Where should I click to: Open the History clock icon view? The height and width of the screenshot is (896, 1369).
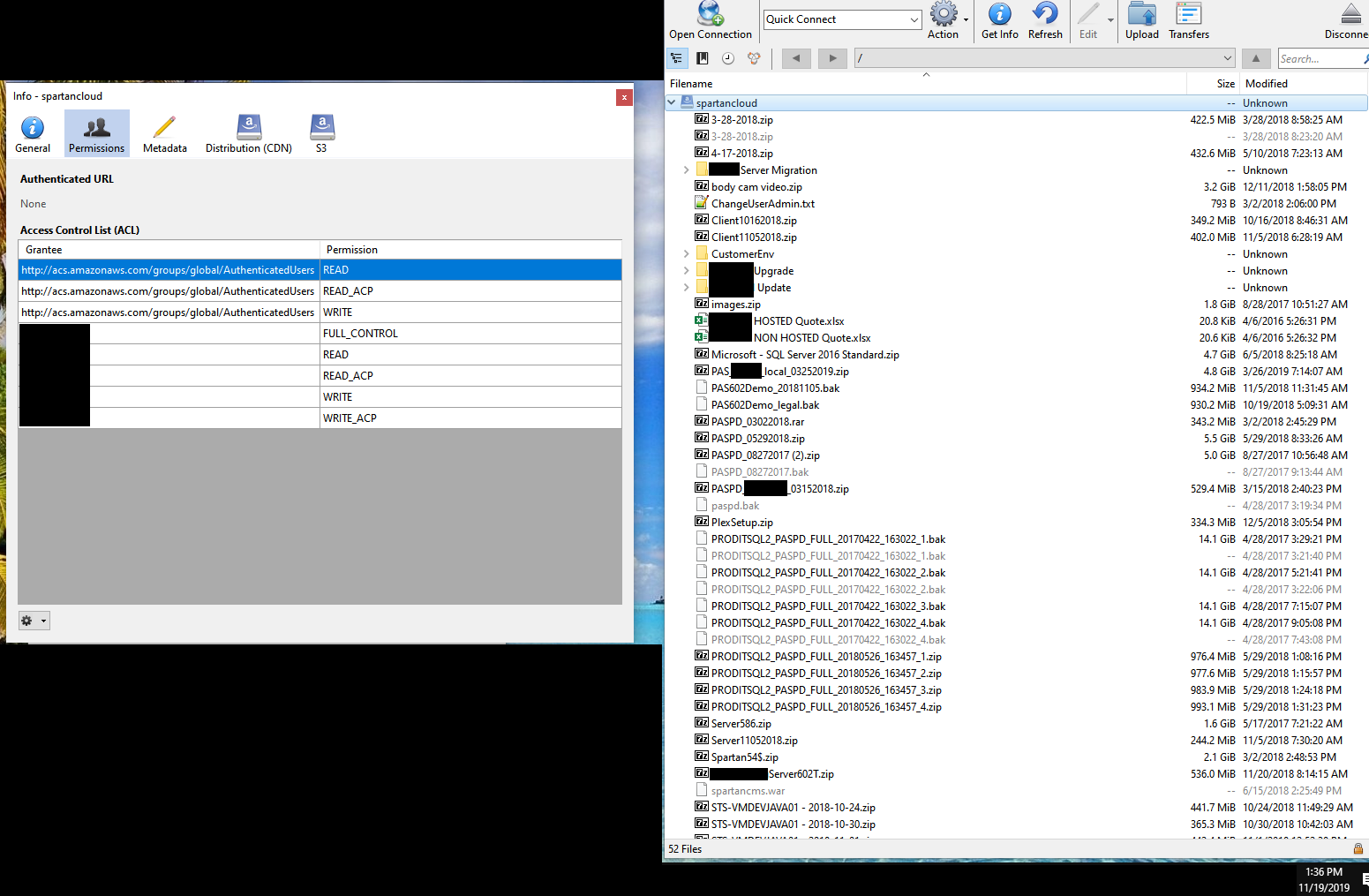click(728, 58)
